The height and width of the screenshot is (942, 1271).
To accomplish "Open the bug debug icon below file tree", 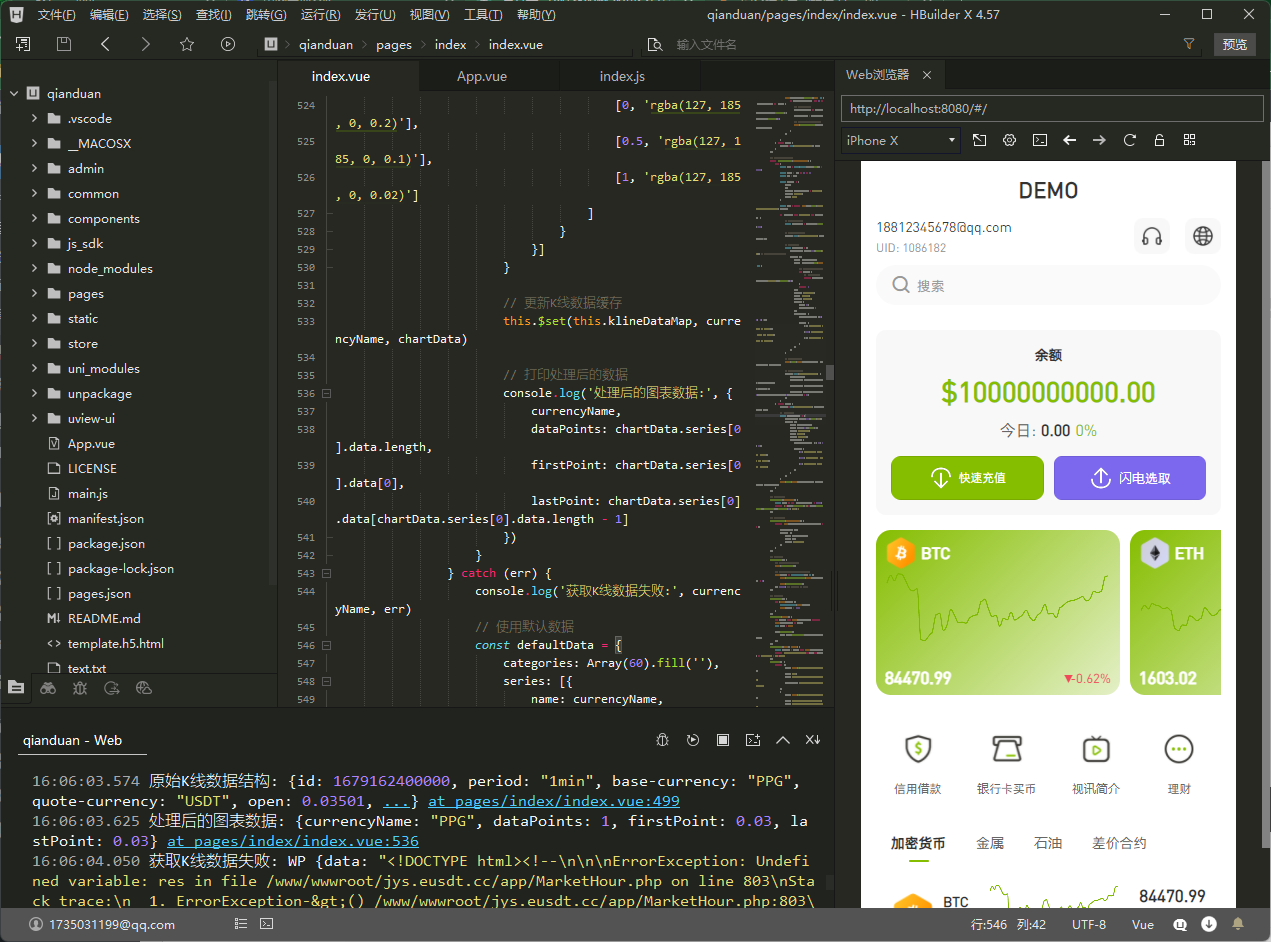I will [80, 687].
